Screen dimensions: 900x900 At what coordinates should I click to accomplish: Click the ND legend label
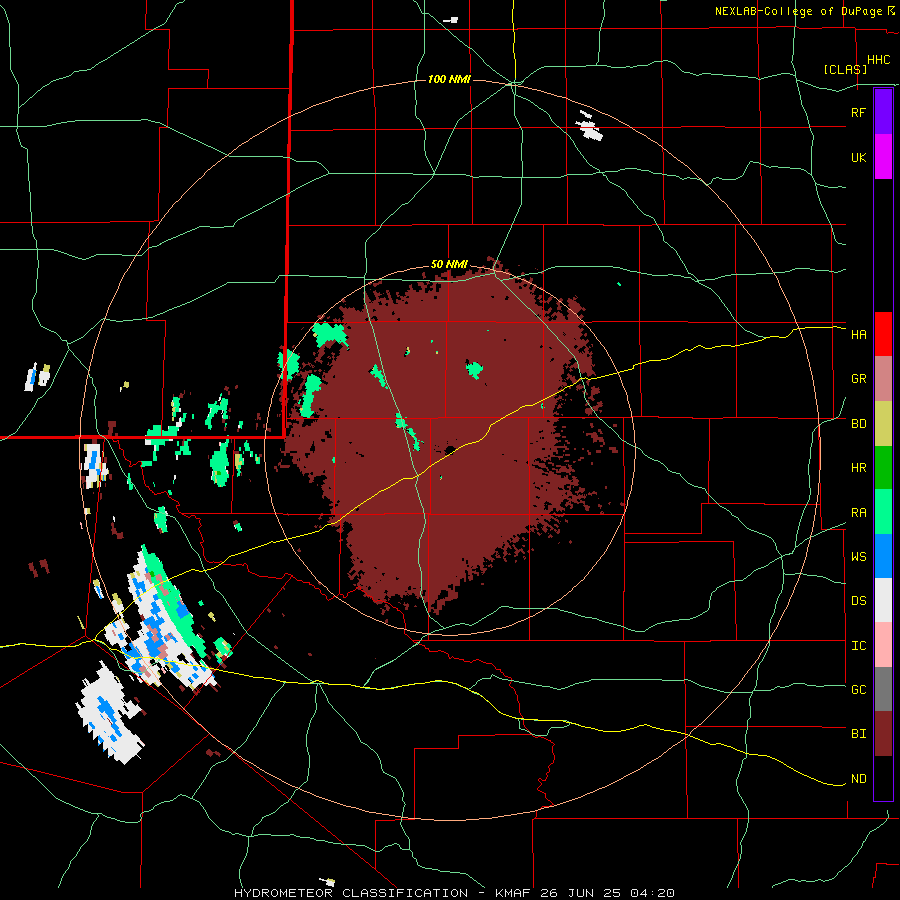click(x=858, y=779)
